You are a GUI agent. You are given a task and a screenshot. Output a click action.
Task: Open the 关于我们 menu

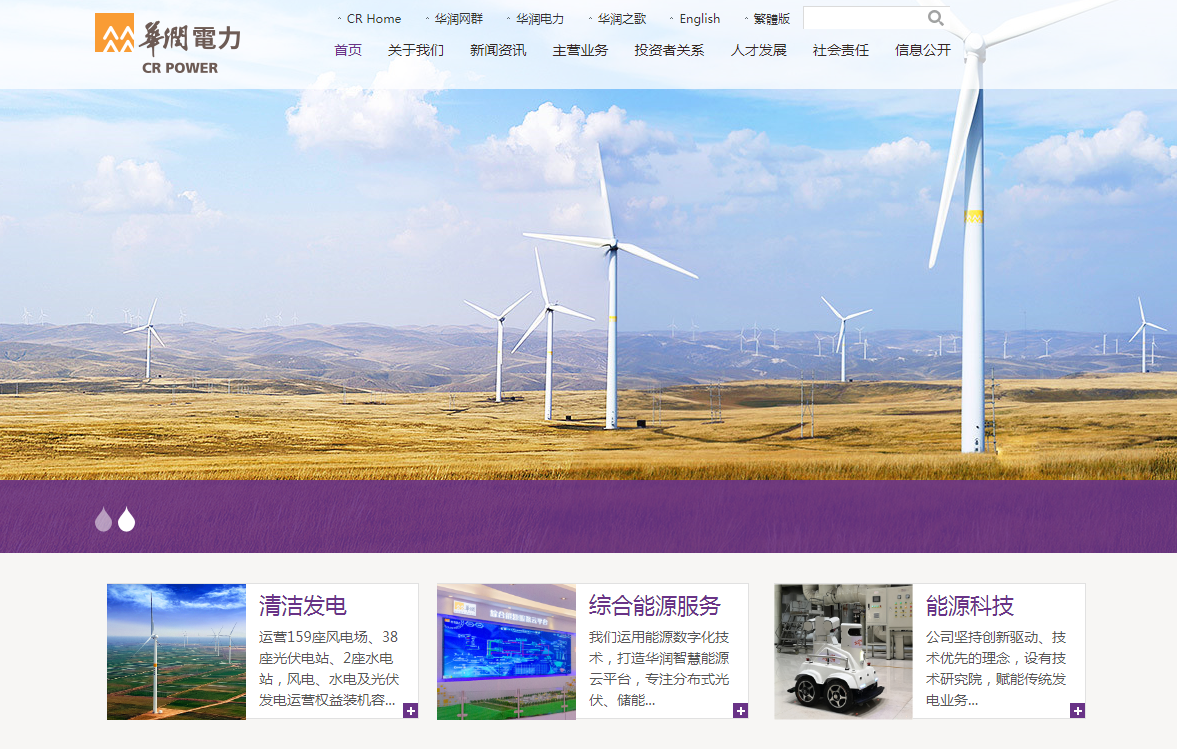point(416,50)
